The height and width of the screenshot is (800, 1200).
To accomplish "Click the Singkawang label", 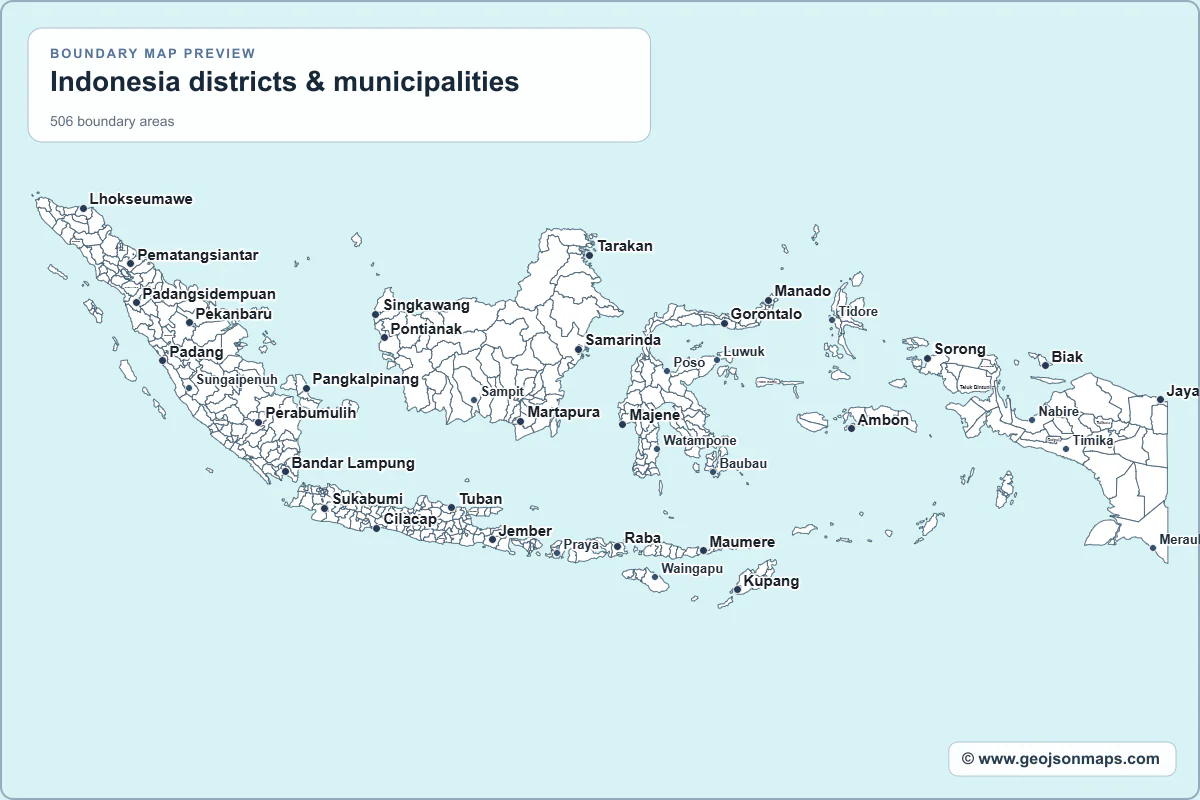I will coord(427,305).
